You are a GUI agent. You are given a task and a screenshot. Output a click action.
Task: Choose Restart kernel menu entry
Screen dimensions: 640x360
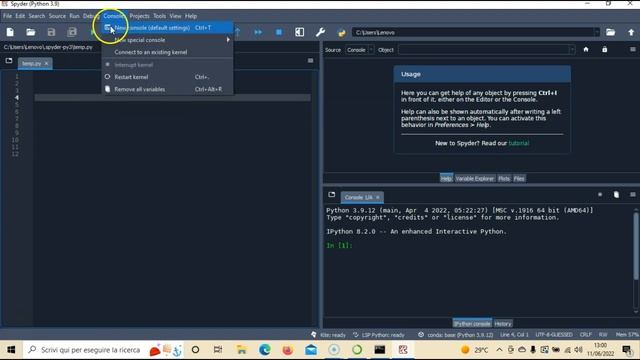click(167, 77)
